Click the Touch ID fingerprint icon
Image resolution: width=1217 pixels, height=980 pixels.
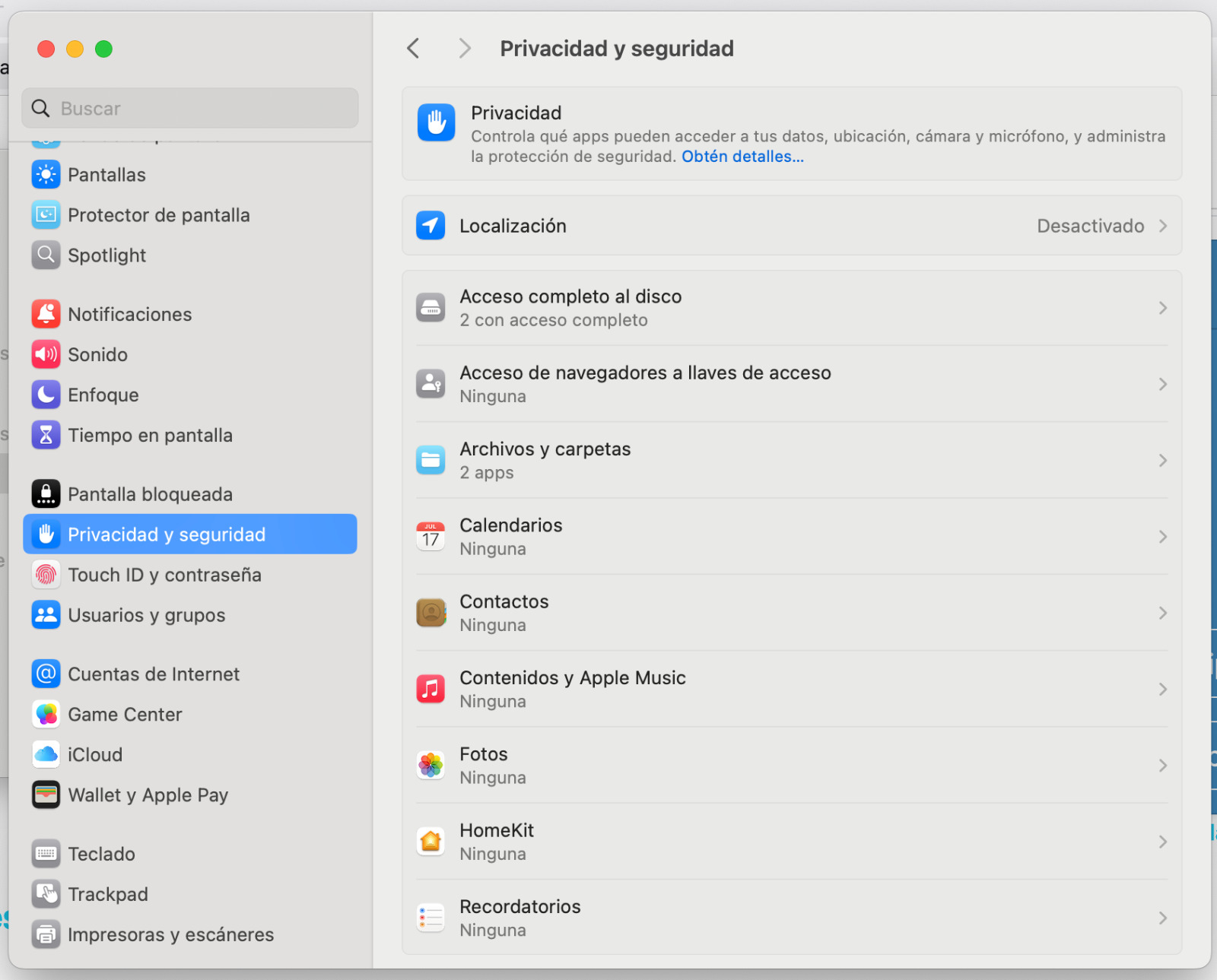click(46, 575)
